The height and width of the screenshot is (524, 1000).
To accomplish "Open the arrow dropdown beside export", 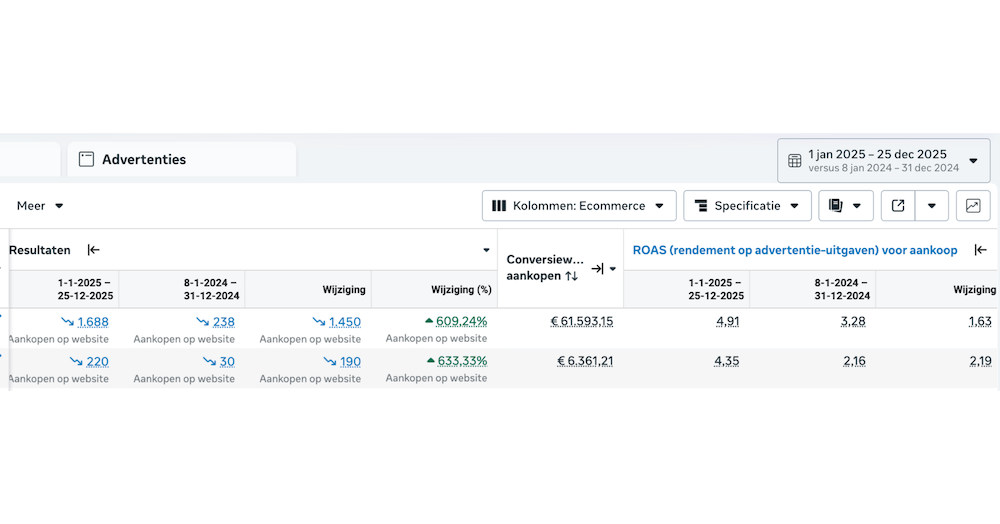I will coord(932,206).
